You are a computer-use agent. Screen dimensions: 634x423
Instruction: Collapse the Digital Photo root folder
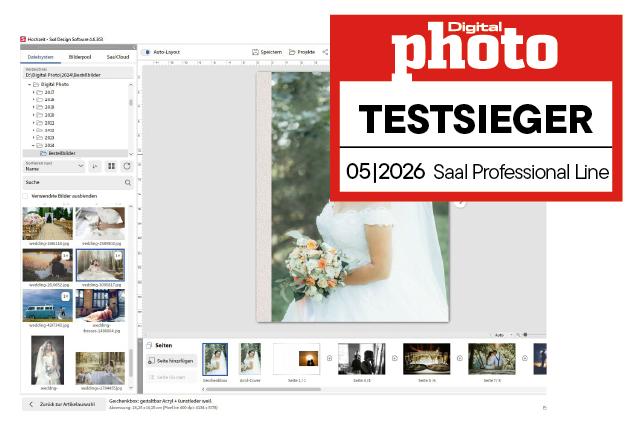29,85
